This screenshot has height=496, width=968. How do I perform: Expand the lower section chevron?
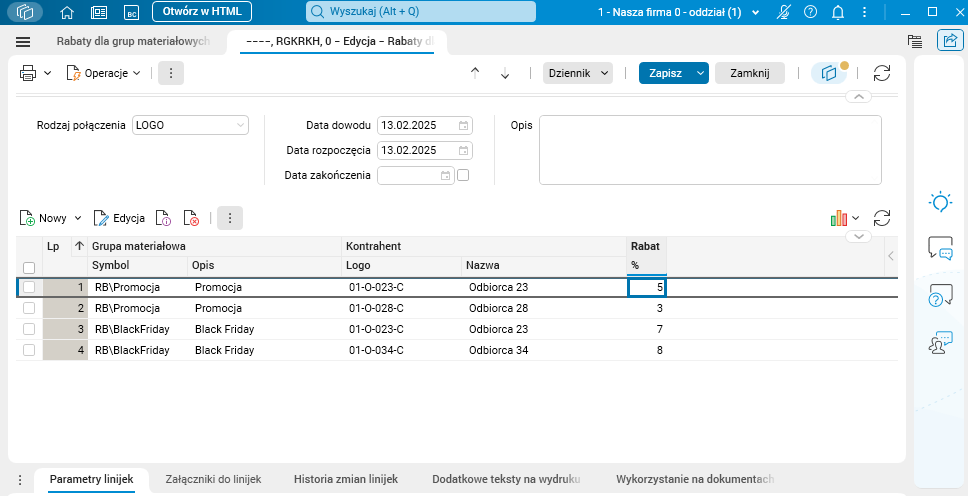click(859, 236)
